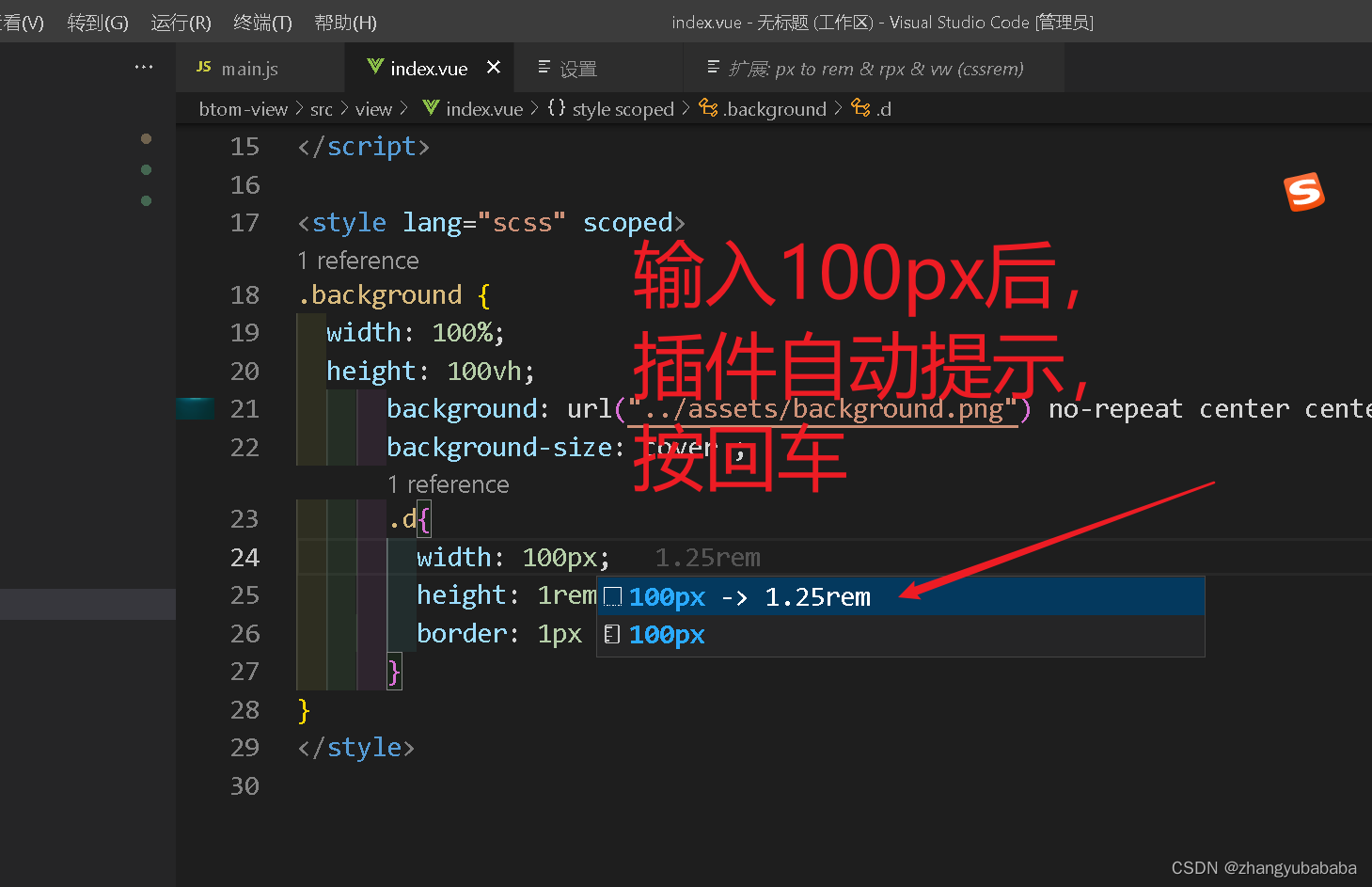Viewport: 1372px width, 887px height.
Task: Select .d in the breadcrumb
Action: 883,109
